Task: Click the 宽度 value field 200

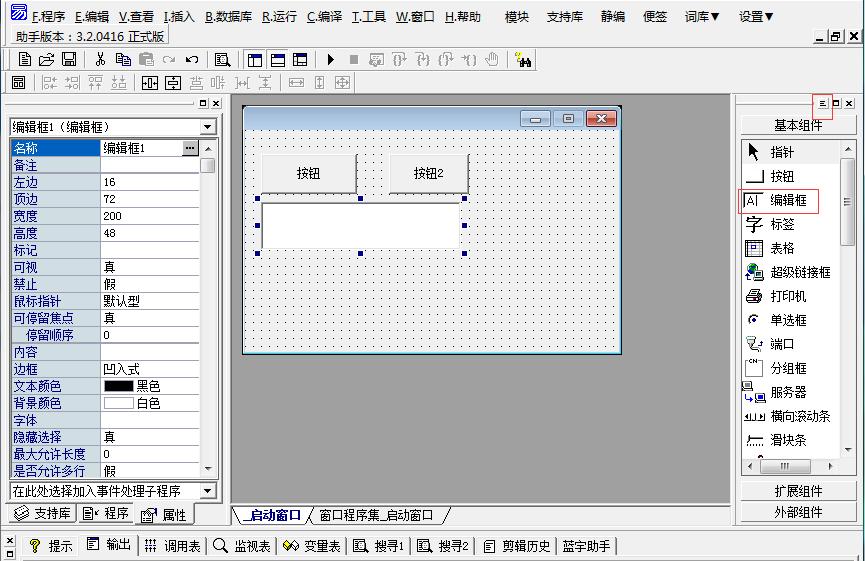Action: 149,216
